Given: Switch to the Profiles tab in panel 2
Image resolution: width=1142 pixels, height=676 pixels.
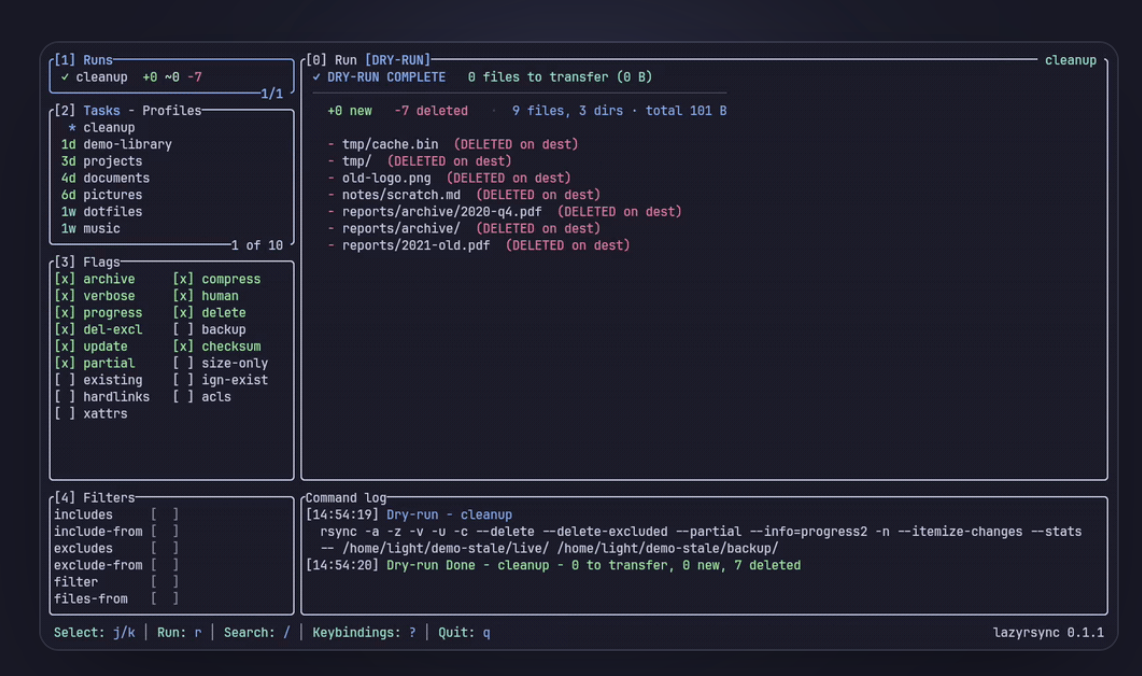Looking at the screenshot, I should (x=172, y=111).
